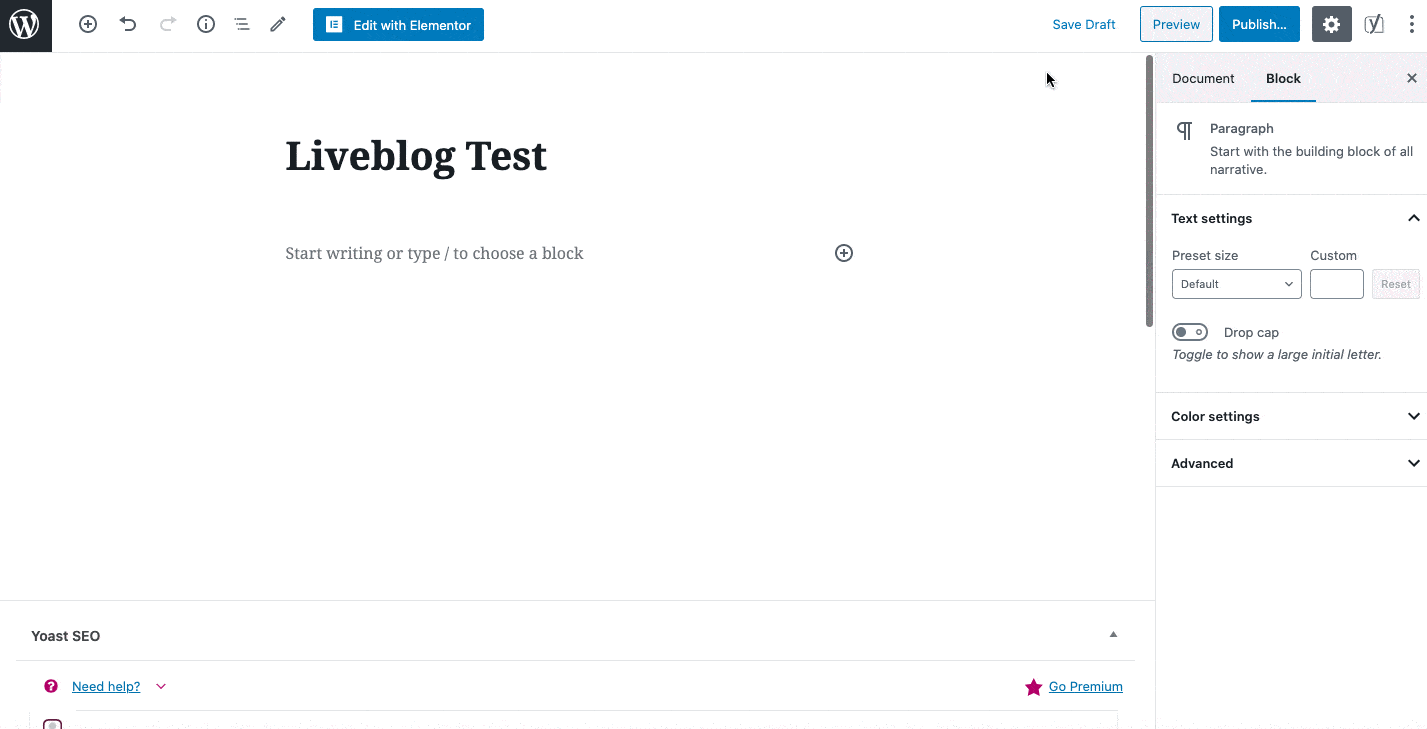The image size is (1427, 729).
Task: Open the Yoast SEO sidebar icon
Action: pyautogui.click(x=1374, y=25)
